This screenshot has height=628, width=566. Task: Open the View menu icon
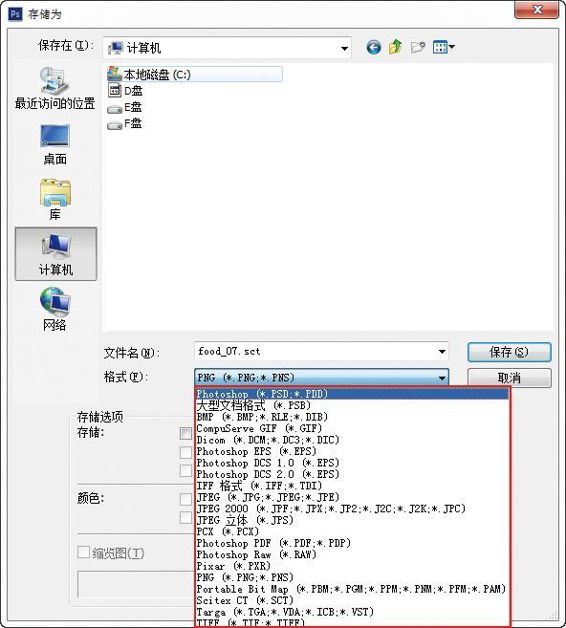pyautogui.click(x=443, y=47)
